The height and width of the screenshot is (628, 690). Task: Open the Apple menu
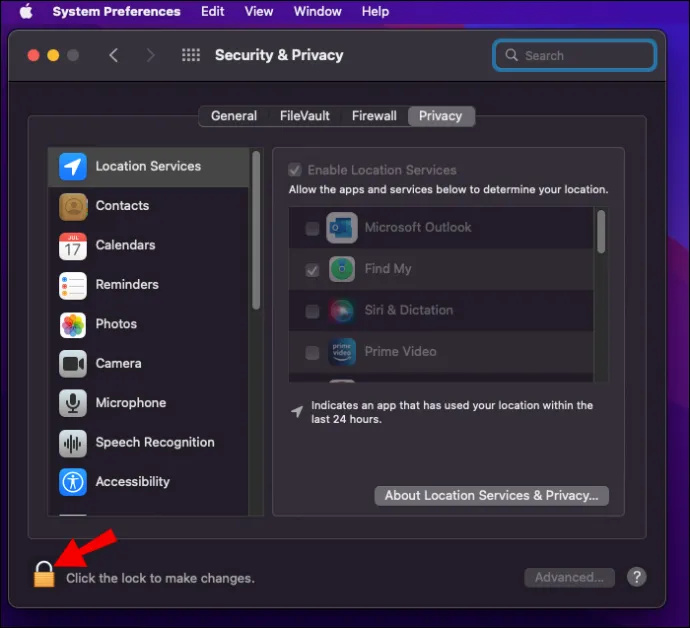(x=26, y=11)
